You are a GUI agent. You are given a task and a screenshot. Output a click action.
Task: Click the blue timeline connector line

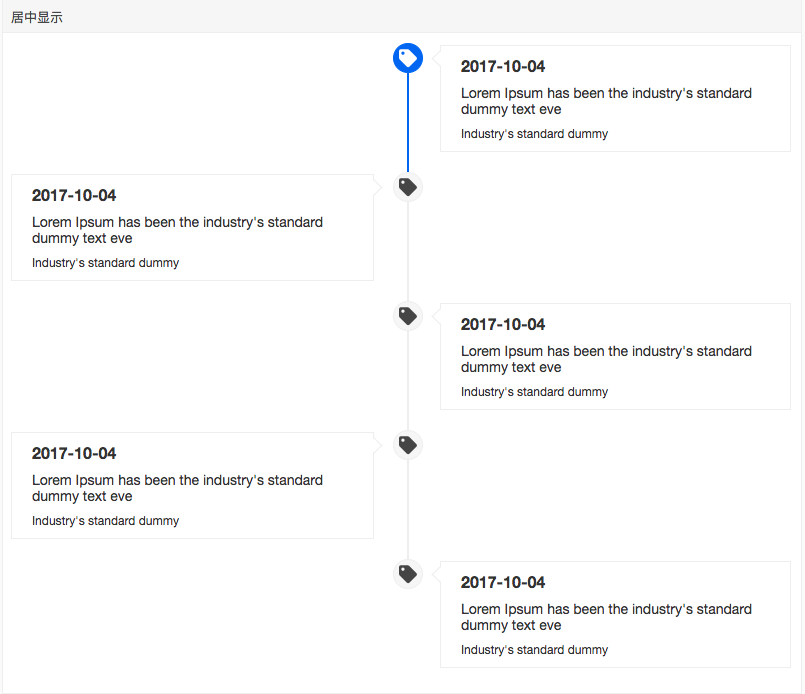click(408, 122)
